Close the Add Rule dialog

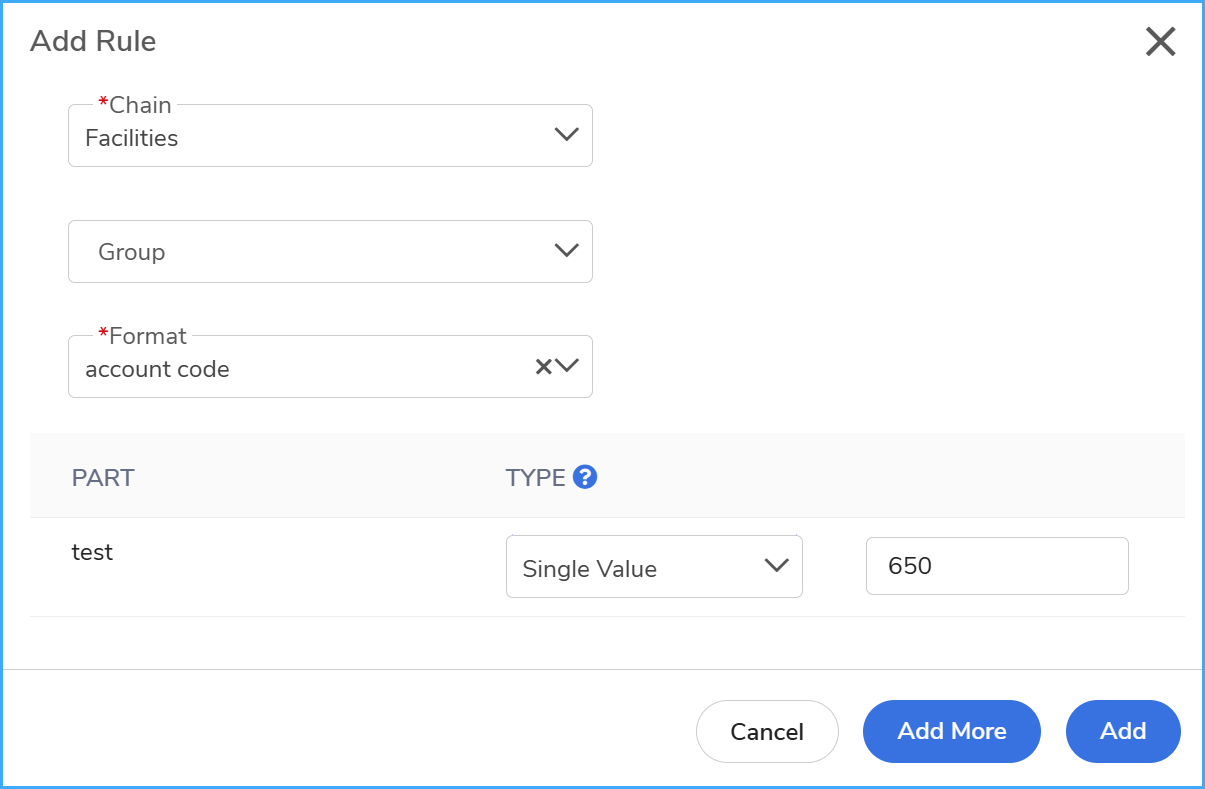pyautogui.click(x=1160, y=42)
